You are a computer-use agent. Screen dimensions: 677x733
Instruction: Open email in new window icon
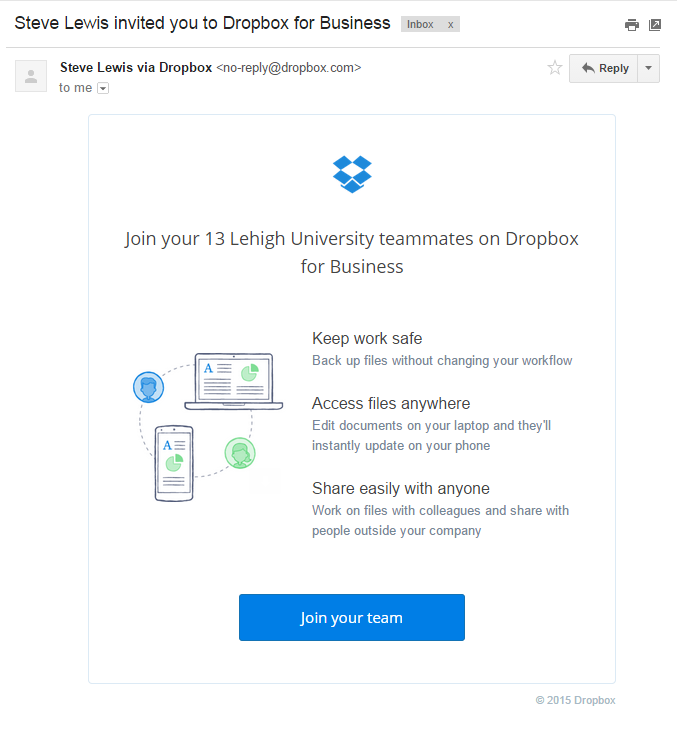click(655, 25)
